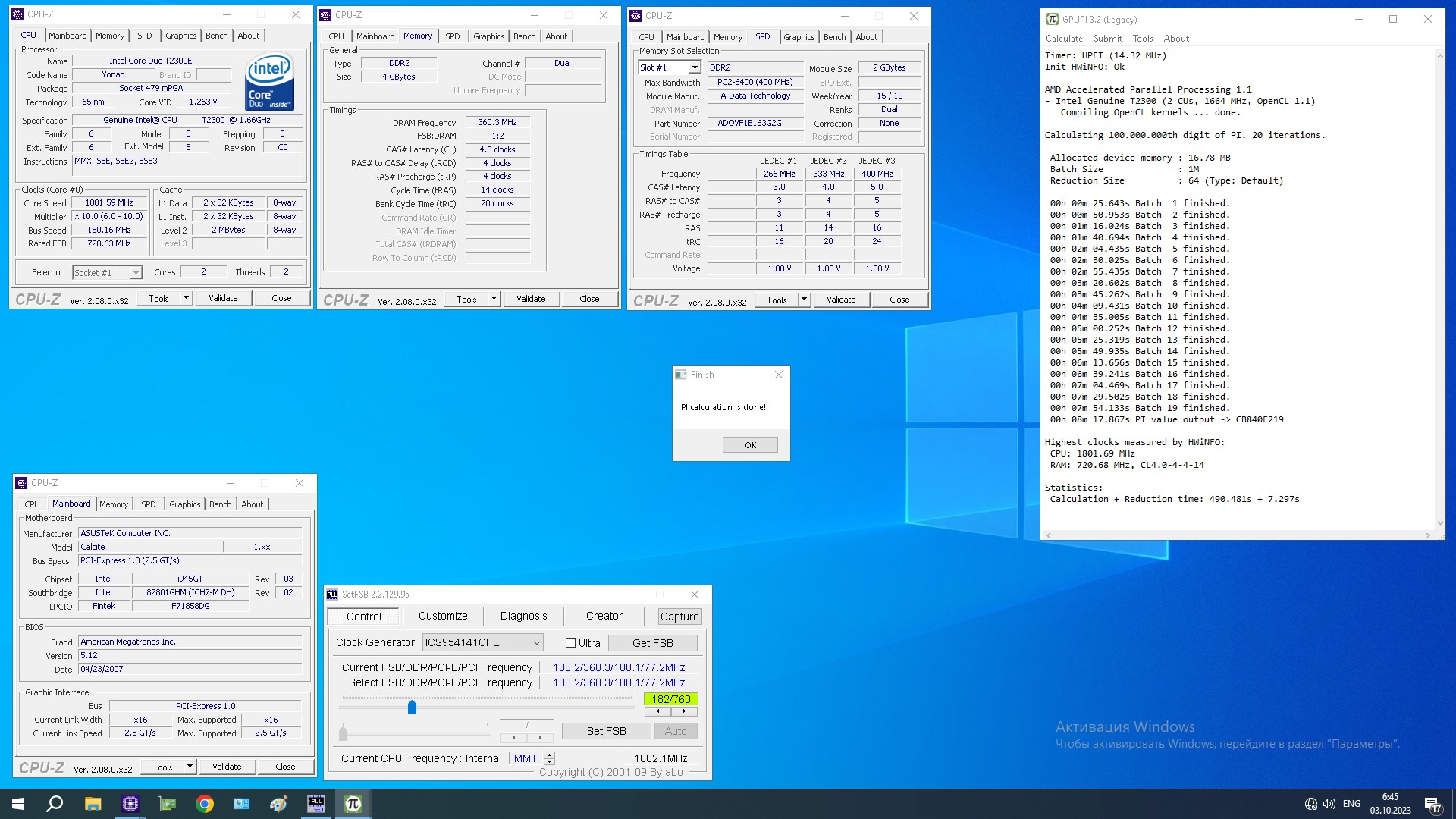Click Tools button in CPU-Z CPU window

pos(158,298)
